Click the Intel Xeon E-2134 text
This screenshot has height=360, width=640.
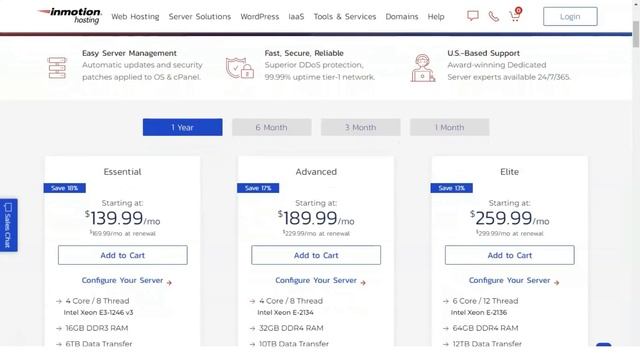[x=285, y=312]
